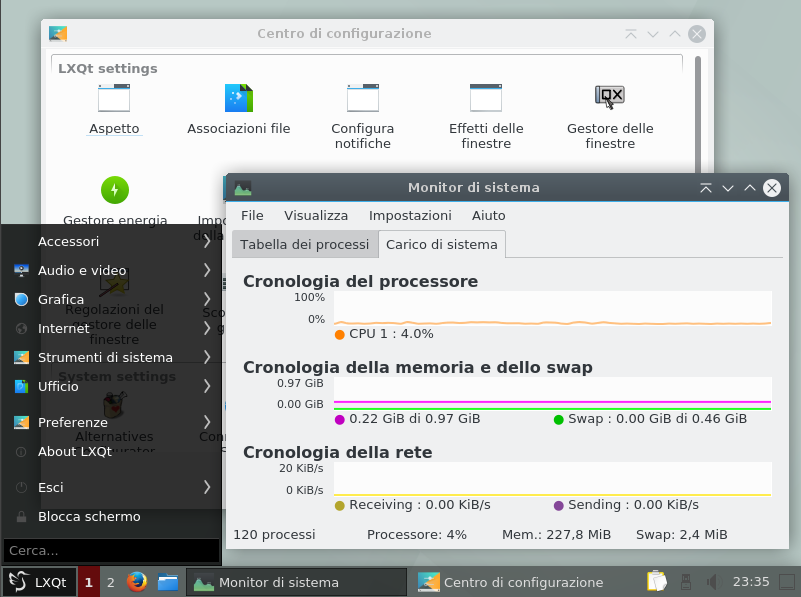Select Blocca schermo from the menu
The image size is (801, 597).
pos(89,517)
